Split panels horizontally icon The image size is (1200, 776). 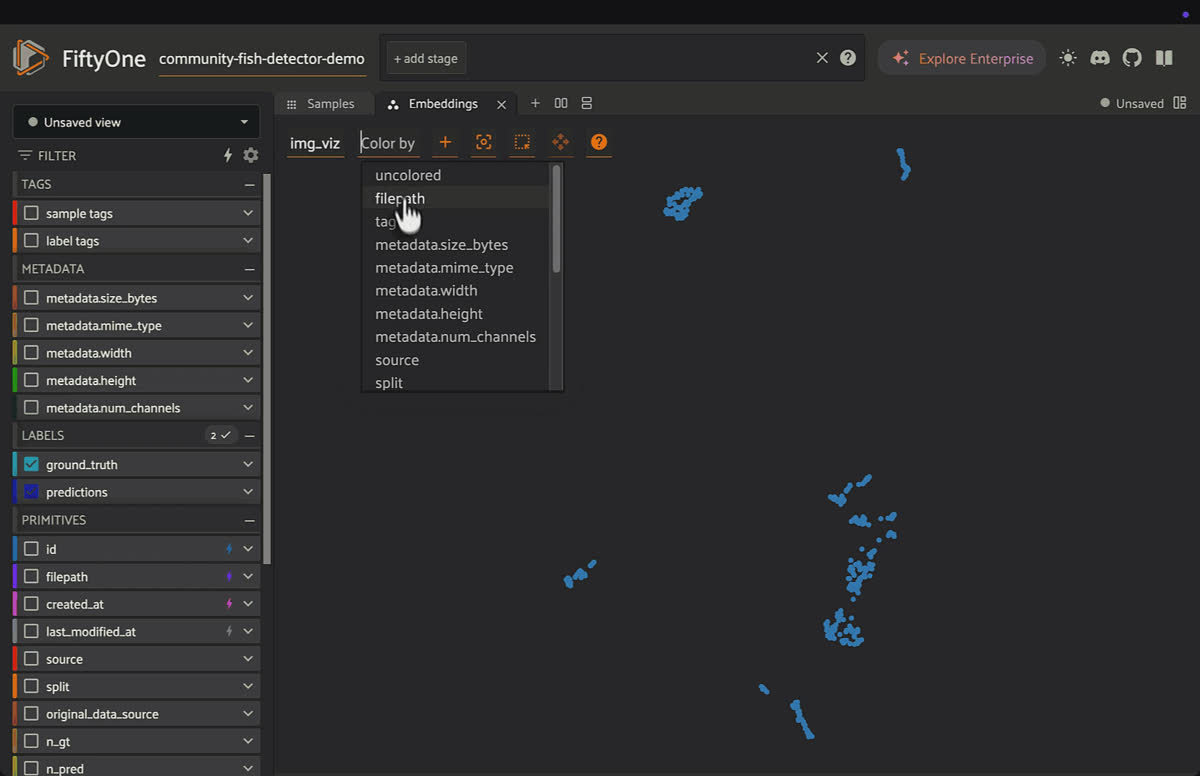coord(561,103)
